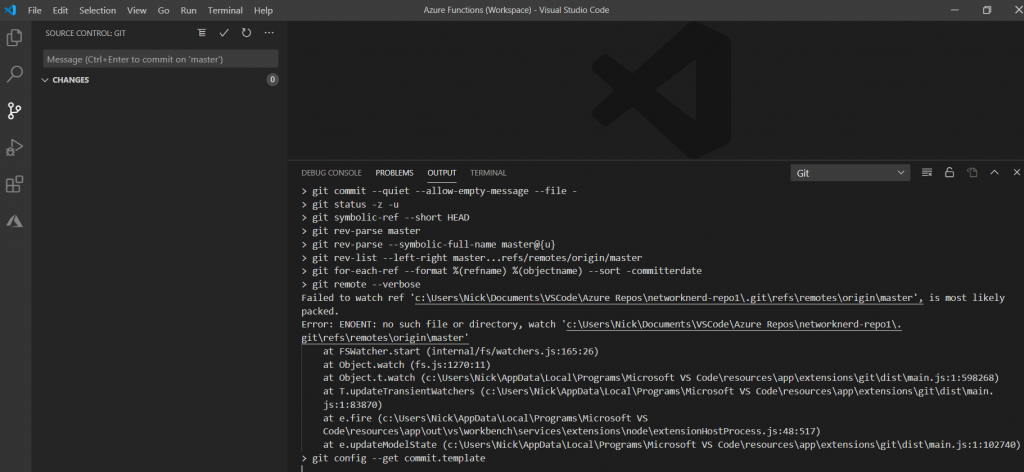
Task: Open the Help menu
Action: (263, 10)
